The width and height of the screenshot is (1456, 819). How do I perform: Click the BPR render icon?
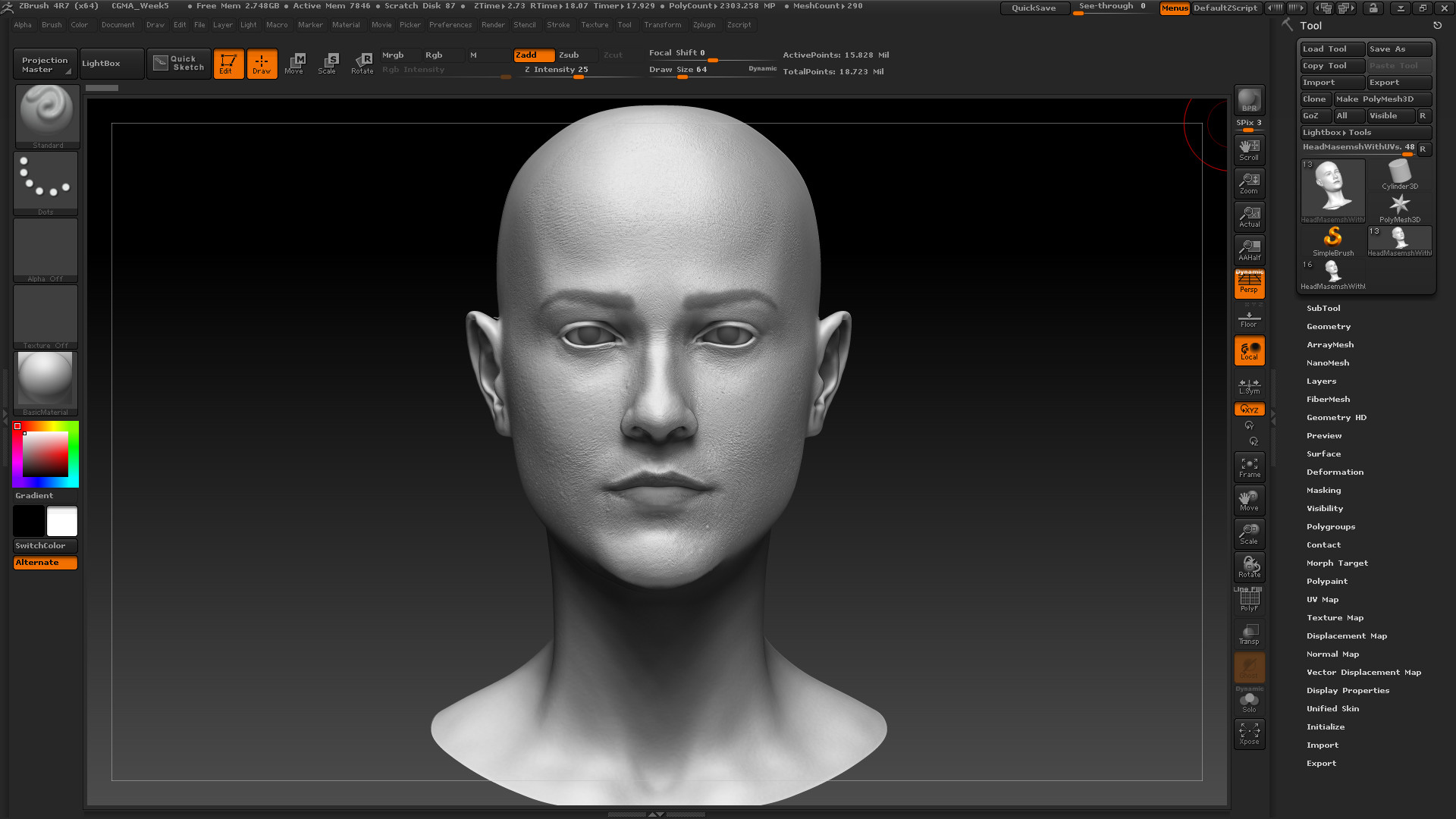click(1249, 100)
